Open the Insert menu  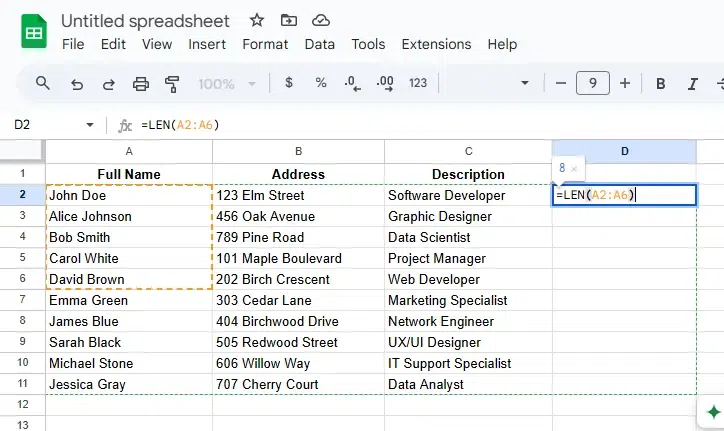pyautogui.click(x=207, y=44)
